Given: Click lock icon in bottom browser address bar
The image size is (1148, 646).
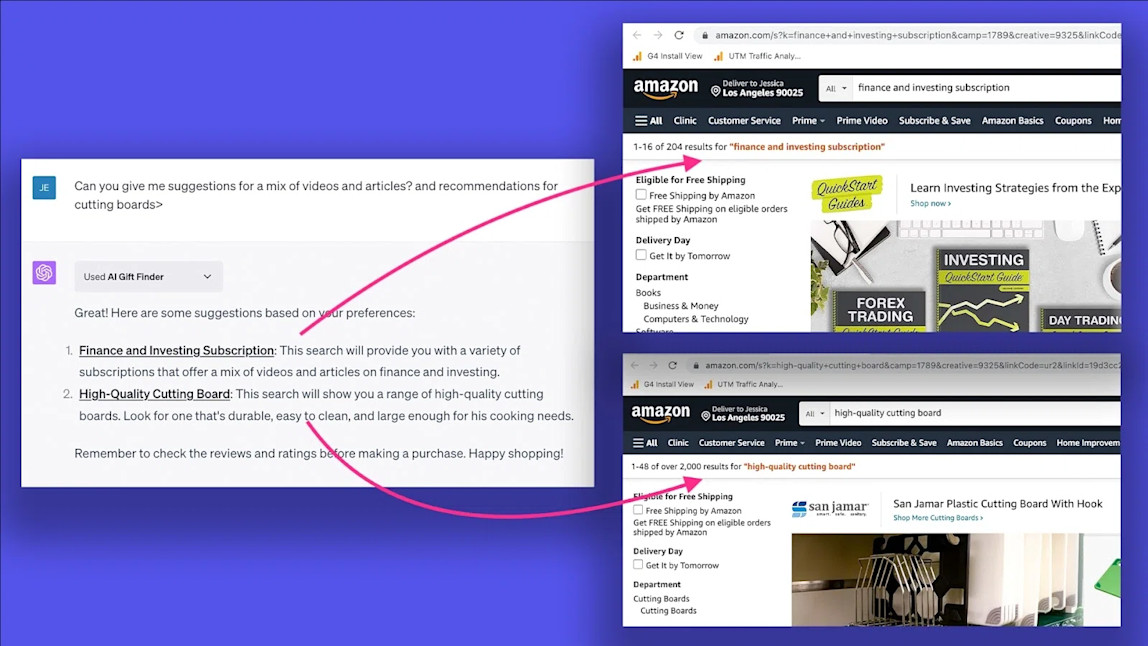Looking at the screenshot, I should point(696,365).
